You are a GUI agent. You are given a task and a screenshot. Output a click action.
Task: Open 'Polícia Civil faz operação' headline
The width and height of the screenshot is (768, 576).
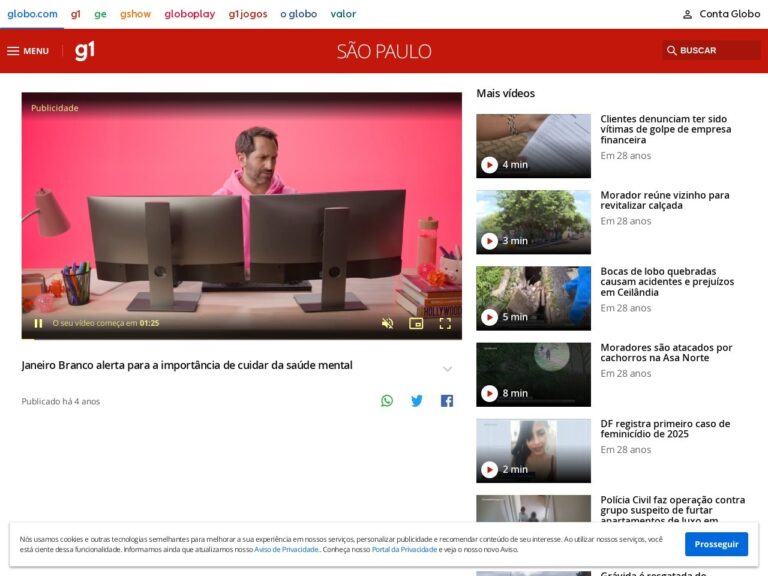[672, 508]
